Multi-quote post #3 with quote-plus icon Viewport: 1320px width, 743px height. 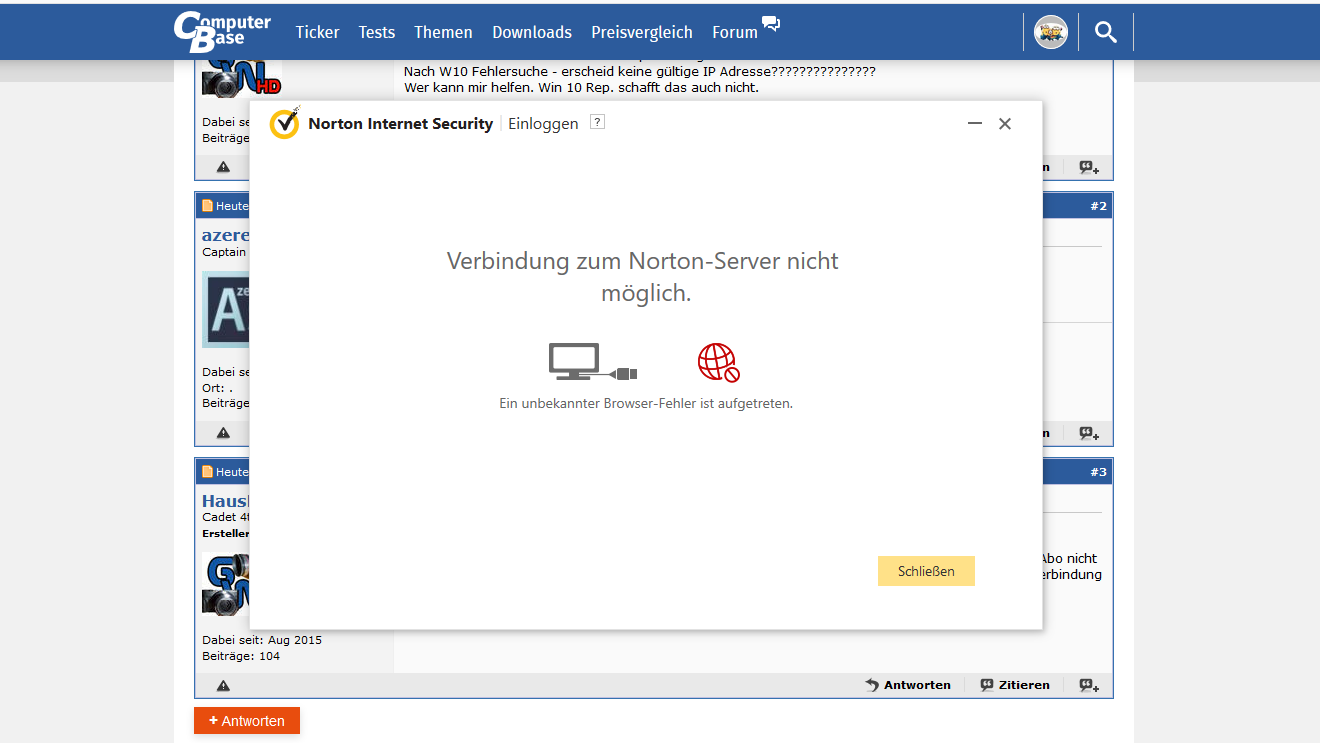pyautogui.click(x=1089, y=685)
